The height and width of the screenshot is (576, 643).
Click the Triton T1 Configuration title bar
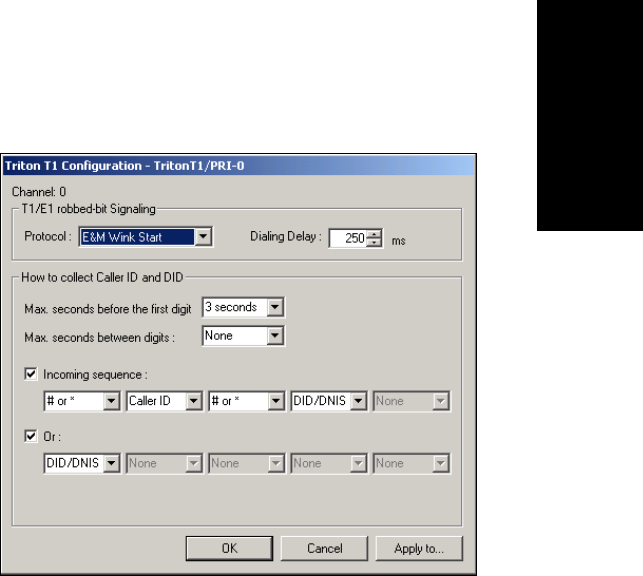(239, 166)
